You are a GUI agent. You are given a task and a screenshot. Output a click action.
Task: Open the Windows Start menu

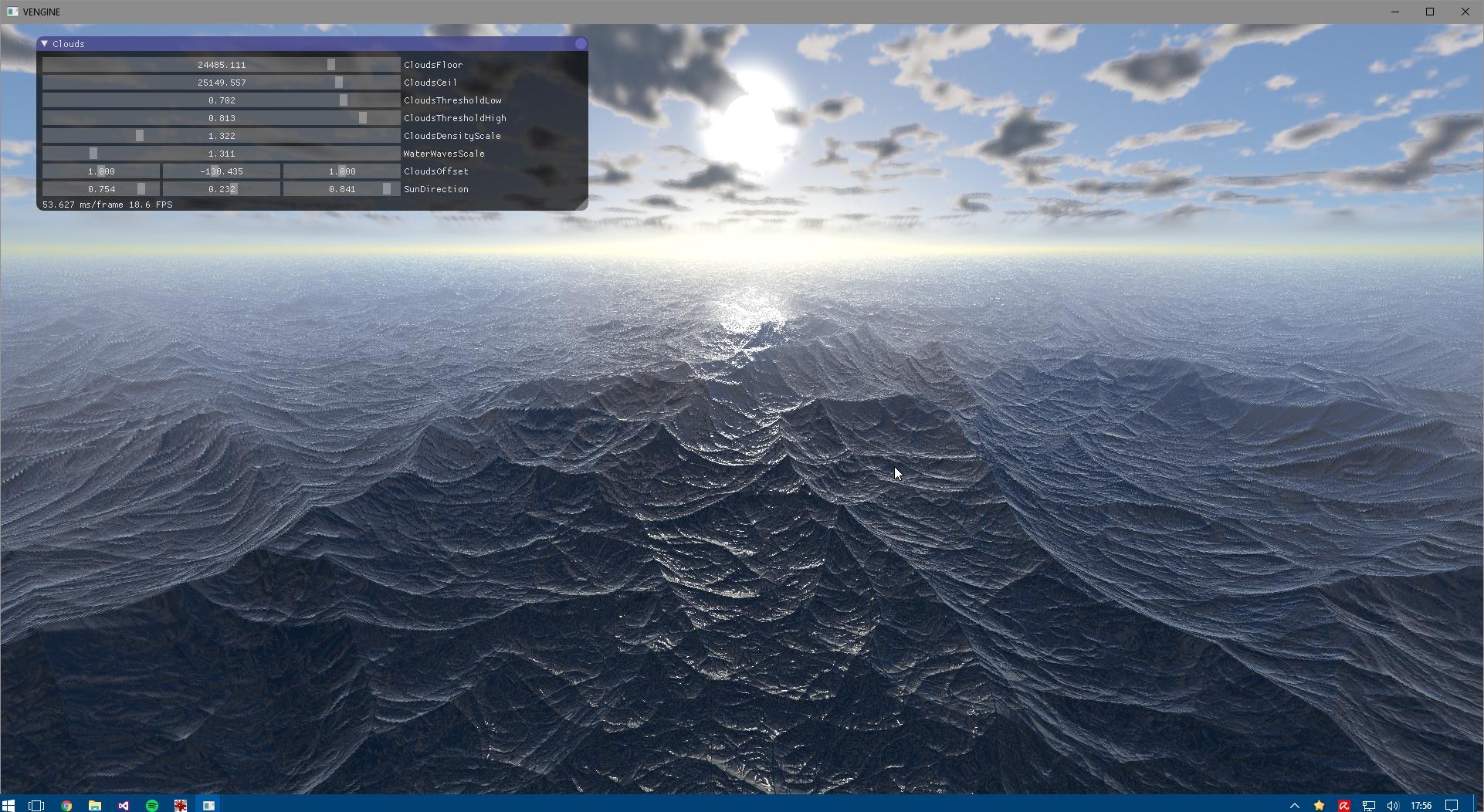(x=8, y=805)
